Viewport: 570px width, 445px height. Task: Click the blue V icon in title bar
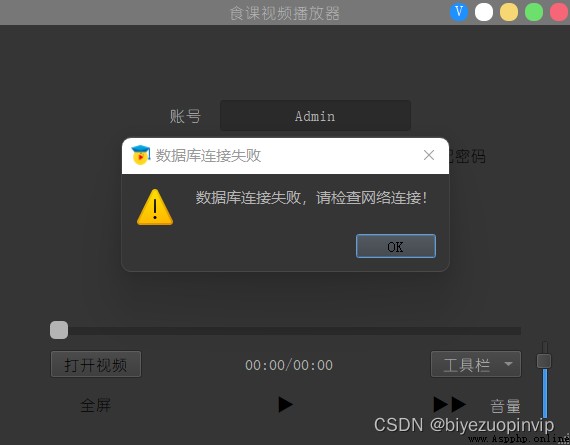click(x=459, y=12)
